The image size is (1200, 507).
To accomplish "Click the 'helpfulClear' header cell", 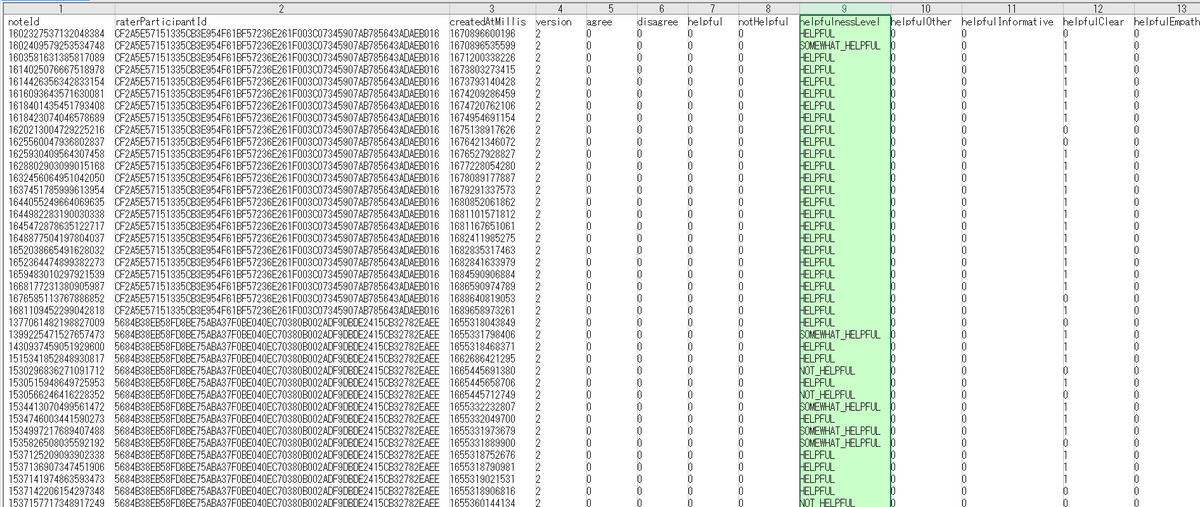I will pyautogui.click(x=1096, y=21).
